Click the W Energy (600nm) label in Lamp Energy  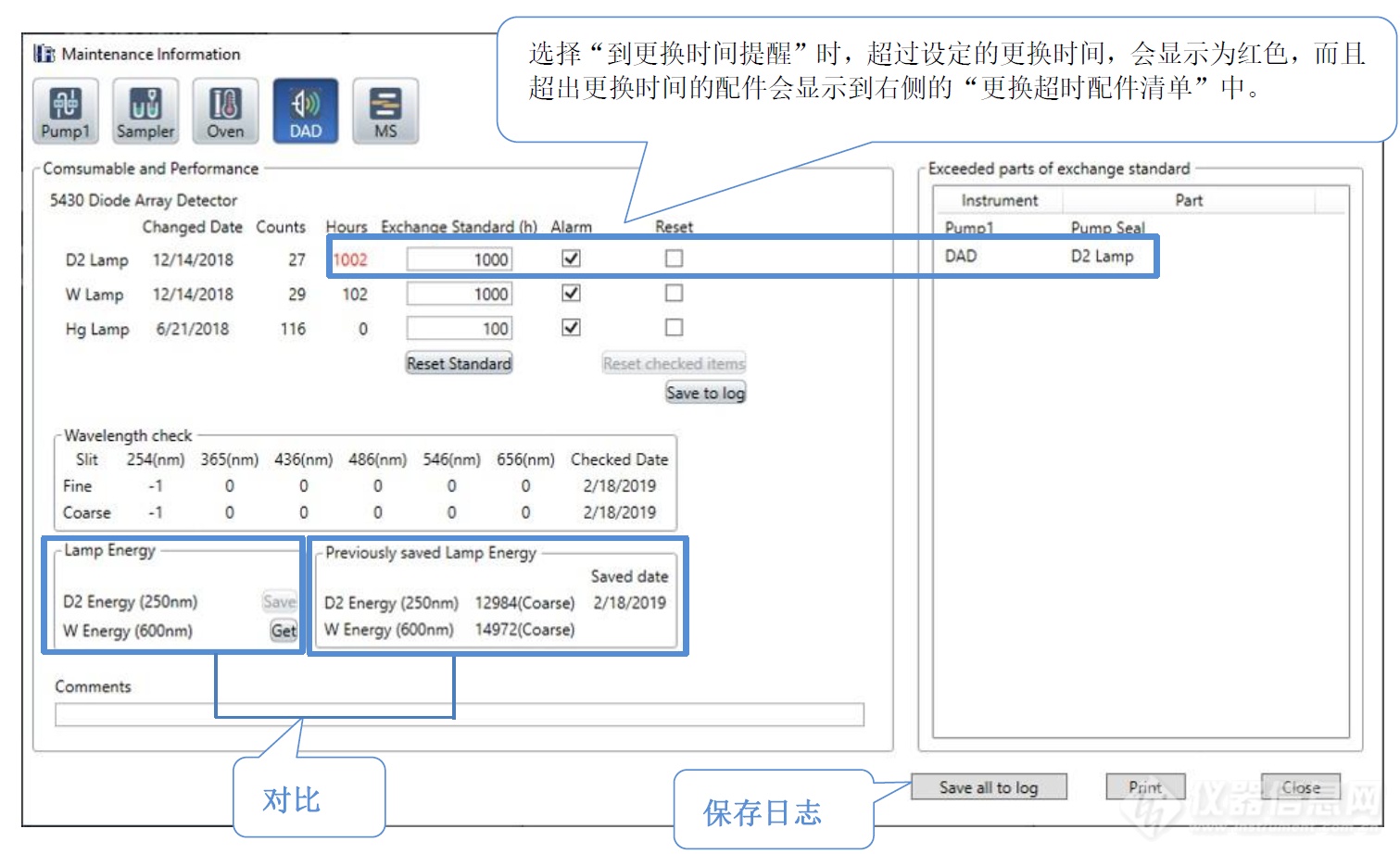pos(128,632)
